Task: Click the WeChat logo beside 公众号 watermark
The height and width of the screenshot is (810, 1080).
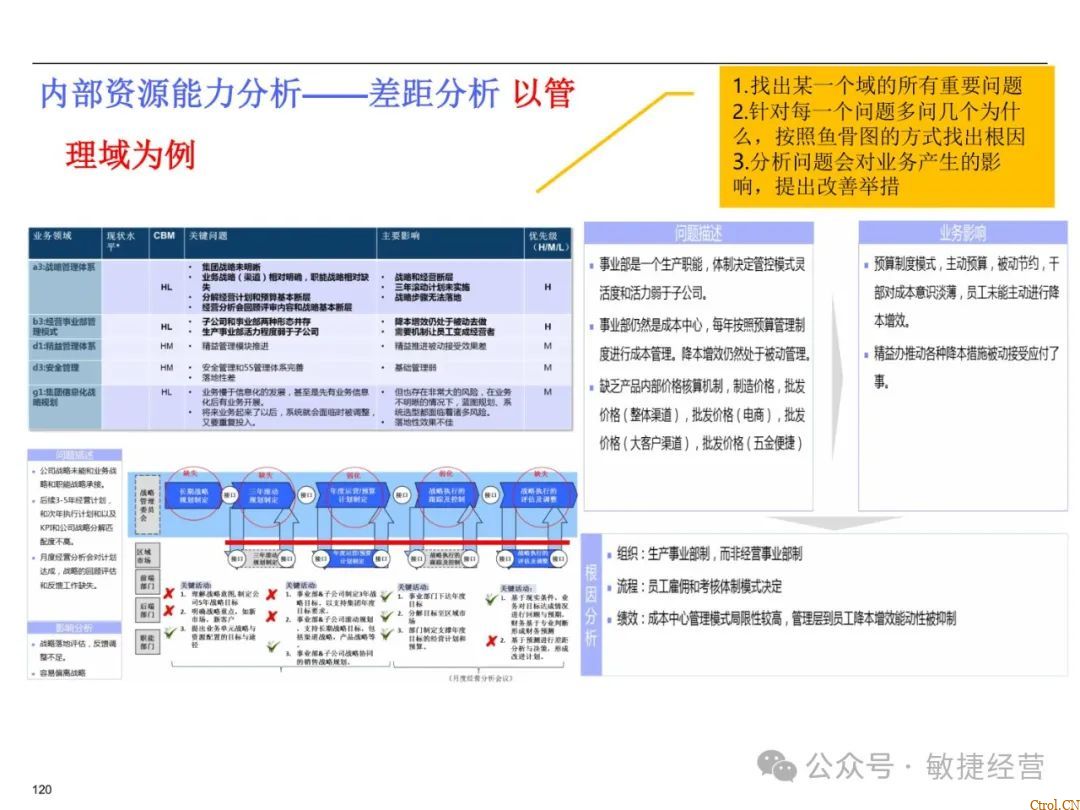Action: click(777, 766)
